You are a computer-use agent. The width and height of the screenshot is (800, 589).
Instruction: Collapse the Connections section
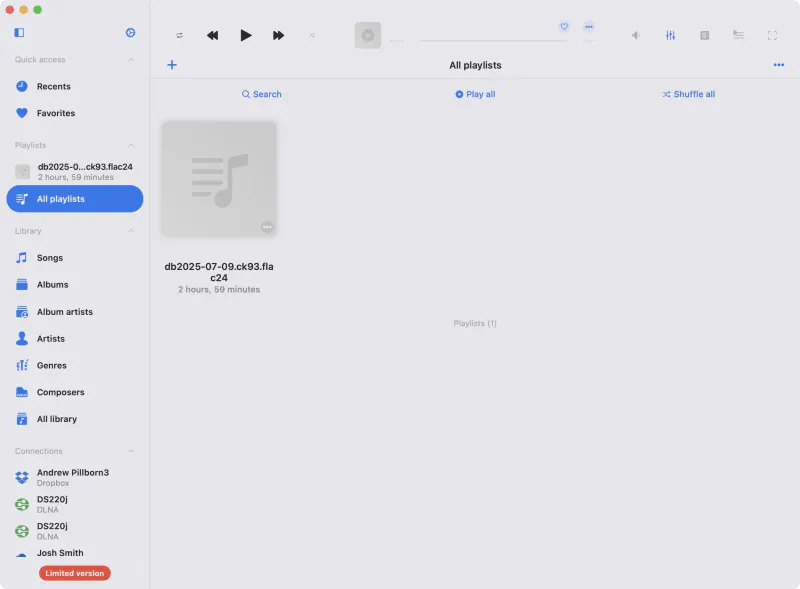click(131, 451)
